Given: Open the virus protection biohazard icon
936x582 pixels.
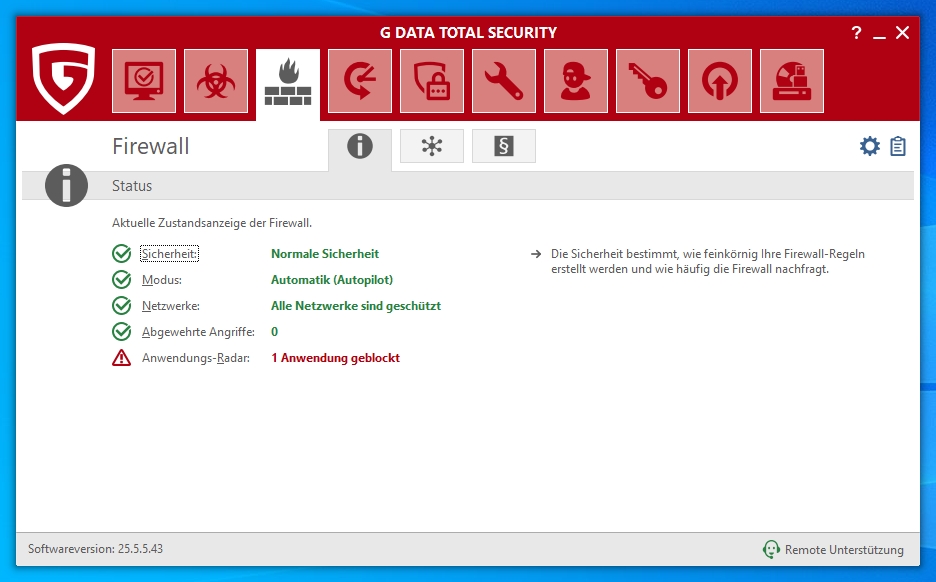Looking at the screenshot, I should click(216, 81).
